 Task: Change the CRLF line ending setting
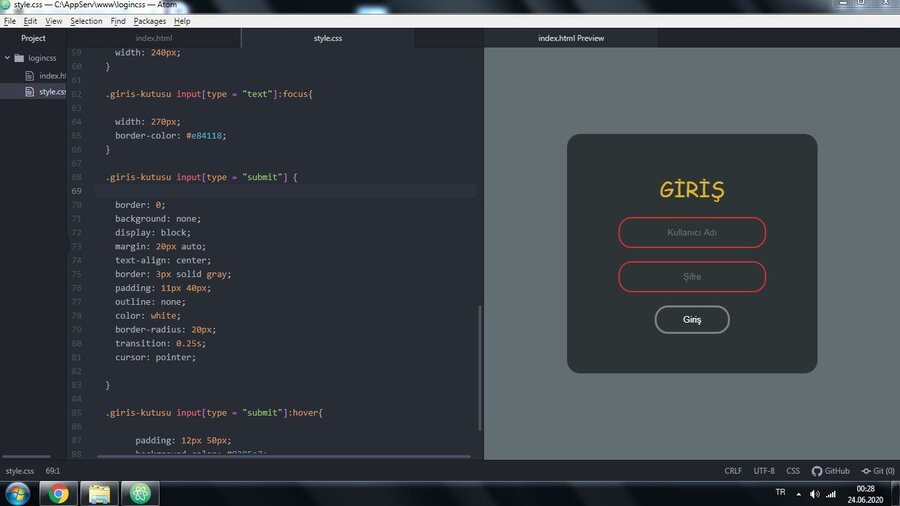point(733,471)
